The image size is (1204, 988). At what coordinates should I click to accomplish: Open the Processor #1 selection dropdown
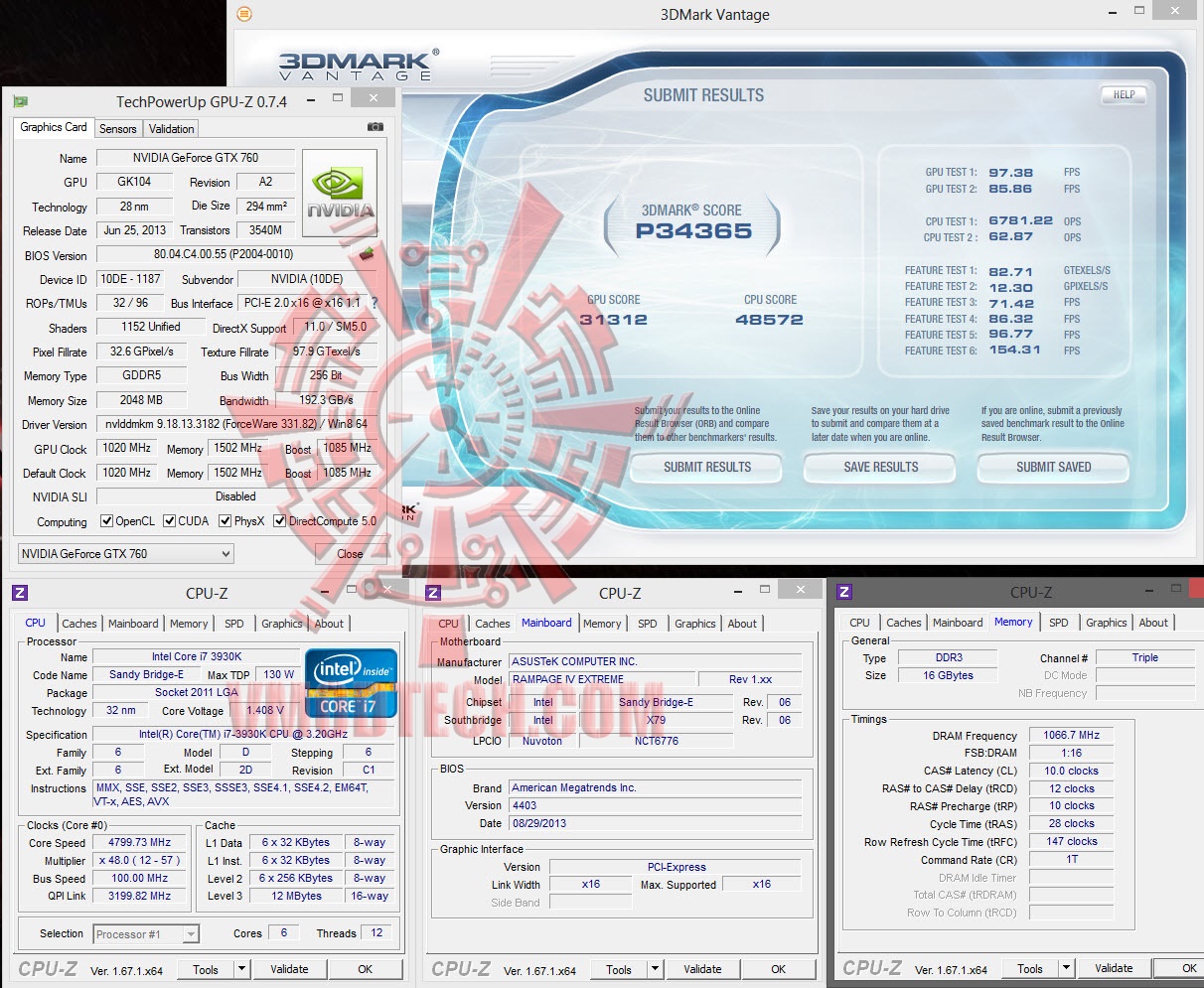tap(146, 933)
